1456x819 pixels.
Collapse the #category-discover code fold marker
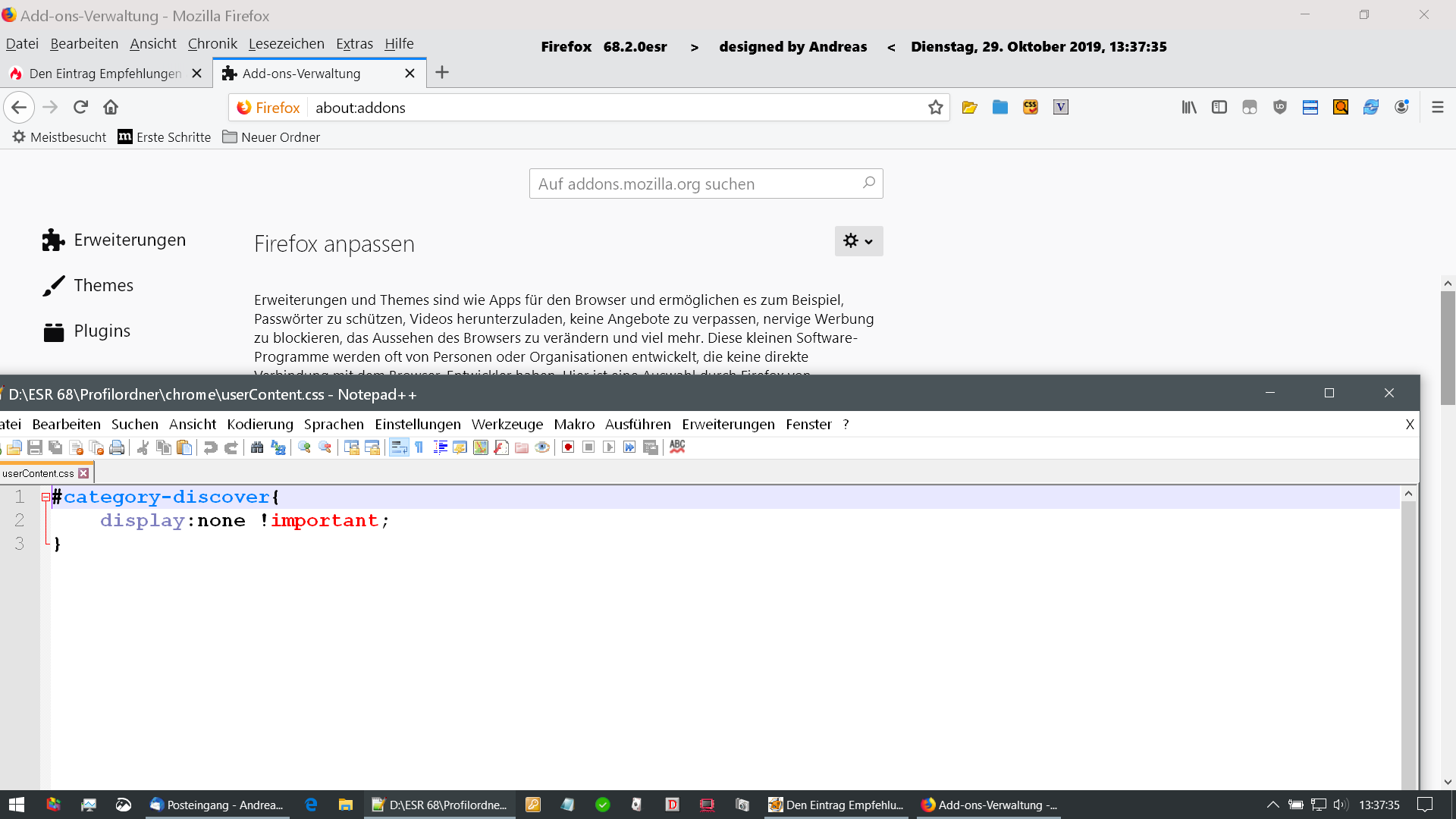45,497
